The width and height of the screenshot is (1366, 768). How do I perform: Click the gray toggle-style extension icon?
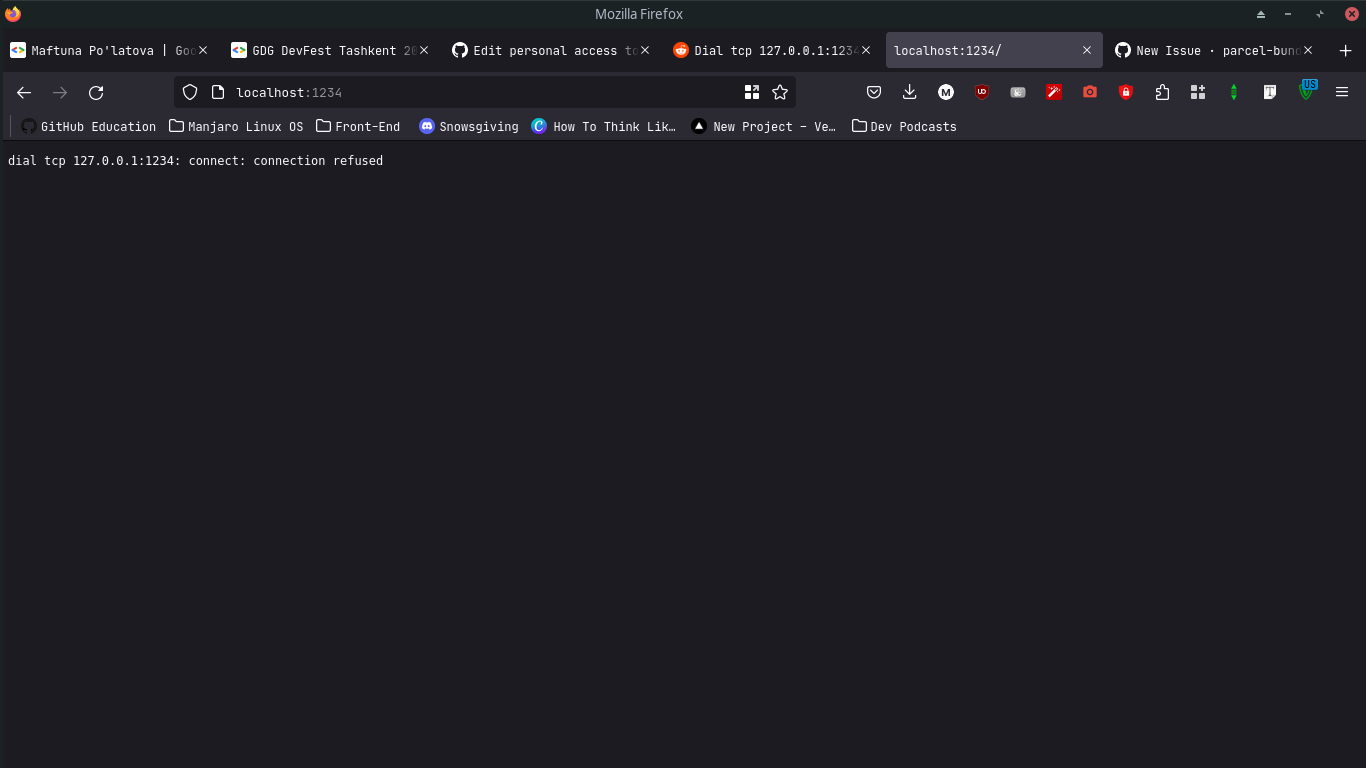pos(1018,92)
